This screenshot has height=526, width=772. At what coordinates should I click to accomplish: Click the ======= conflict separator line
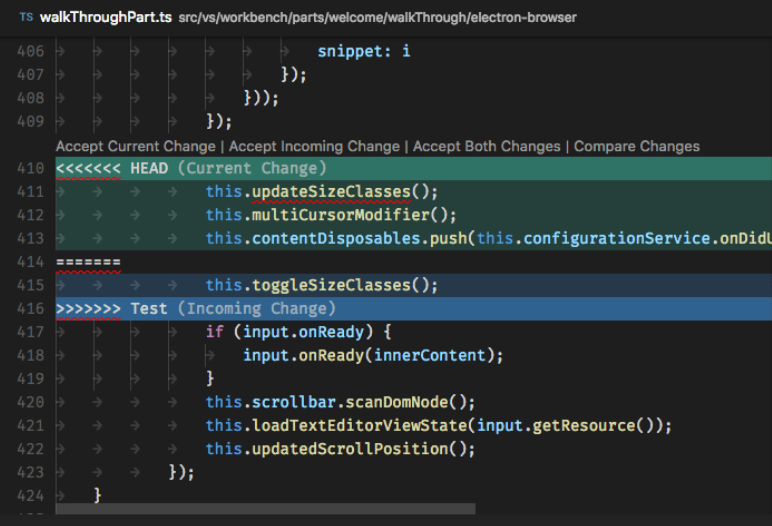click(88, 262)
